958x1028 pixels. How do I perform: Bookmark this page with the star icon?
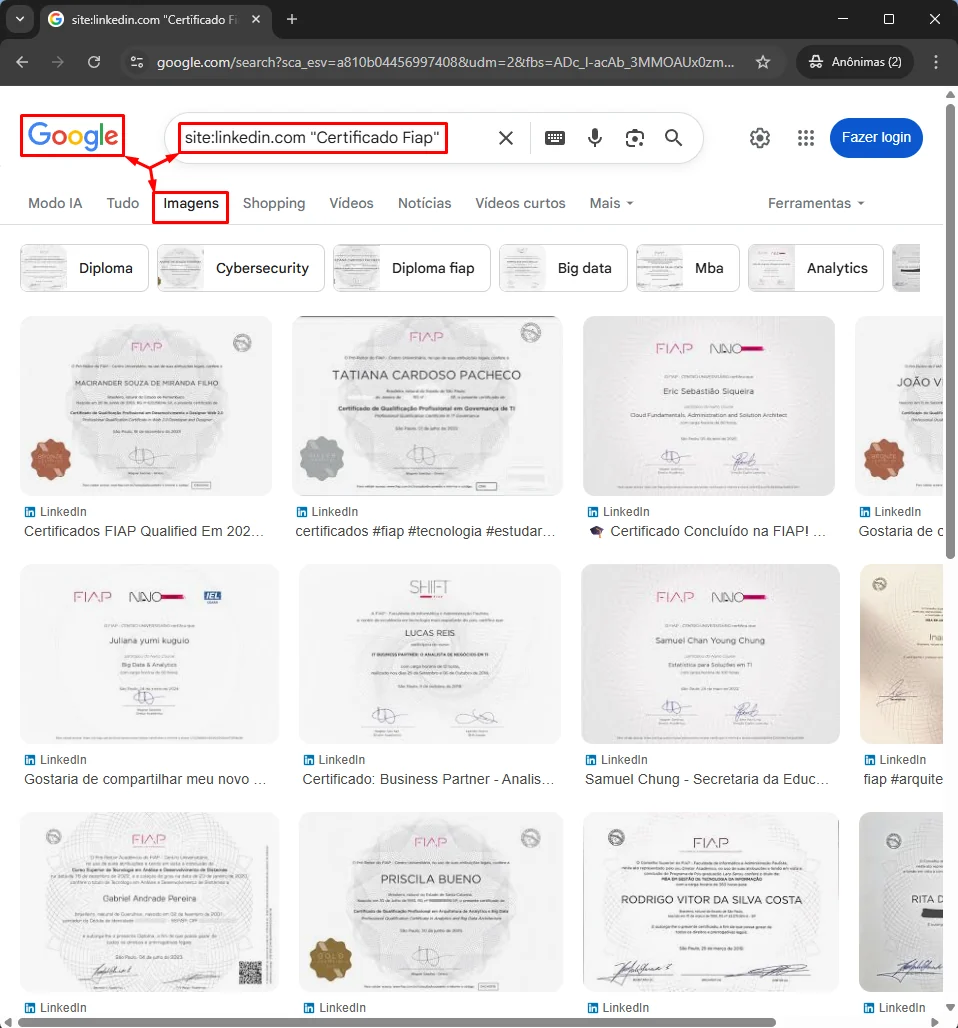pos(763,62)
